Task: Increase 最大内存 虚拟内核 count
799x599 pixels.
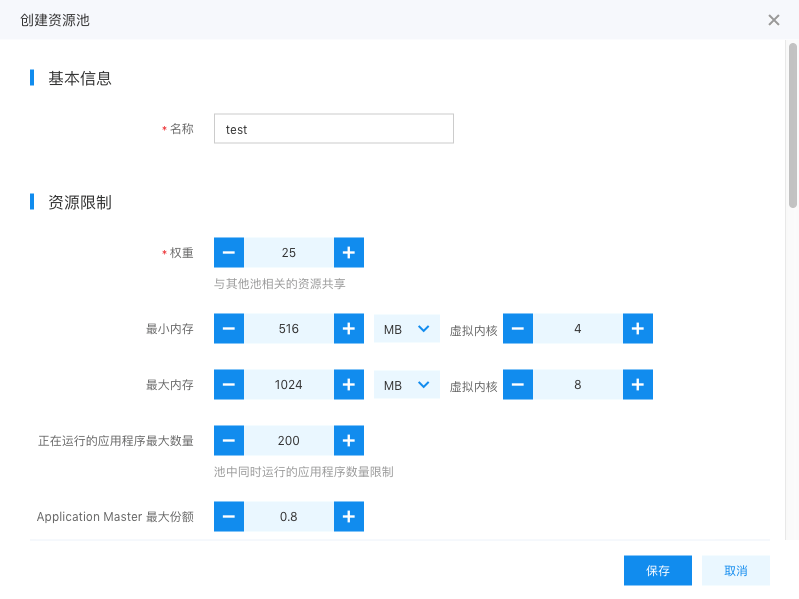Action: (x=637, y=385)
